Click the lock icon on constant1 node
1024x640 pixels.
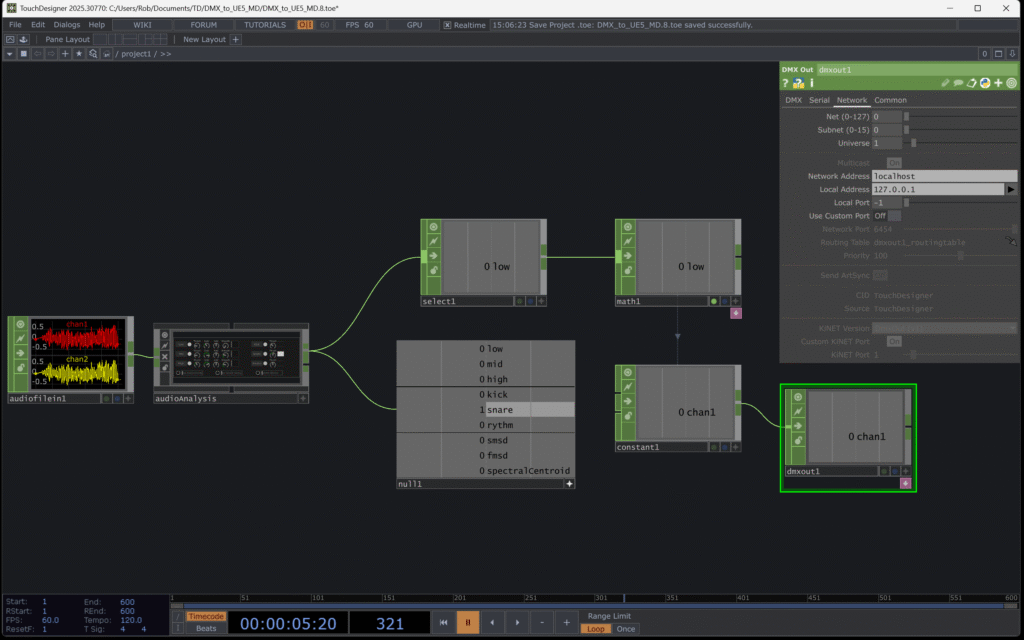pos(628,415)
